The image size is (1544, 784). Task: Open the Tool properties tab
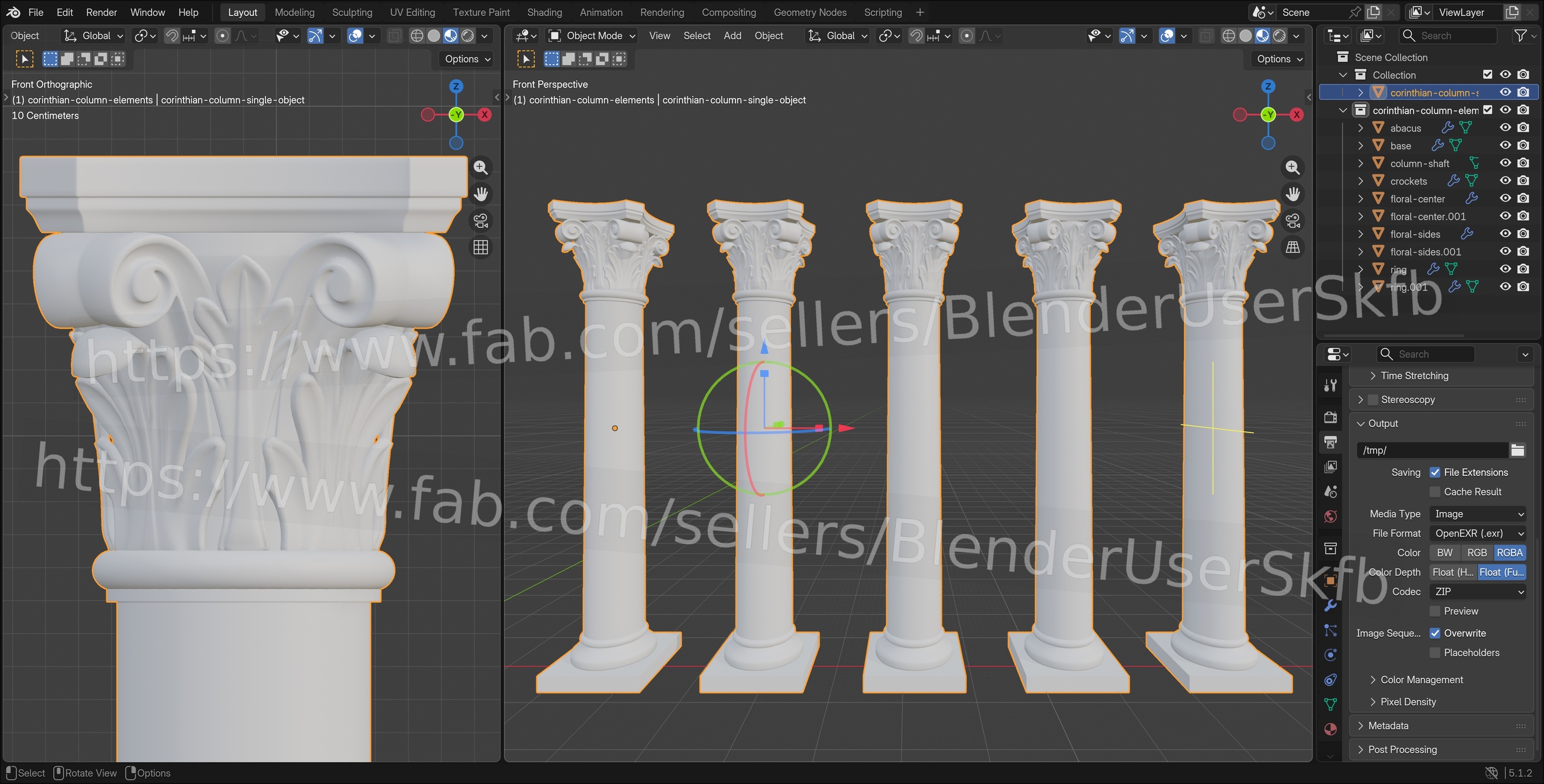coord(1330,385)
